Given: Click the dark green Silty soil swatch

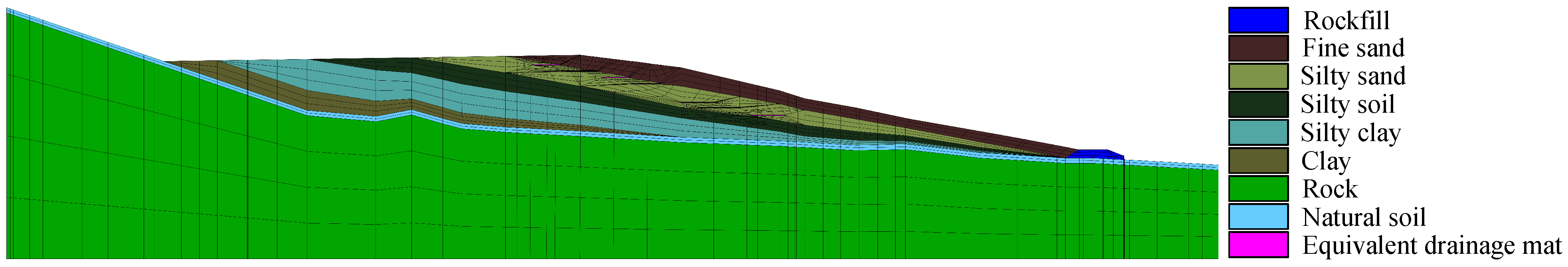Looking at the screenshot, I should tap(1258, 104).
